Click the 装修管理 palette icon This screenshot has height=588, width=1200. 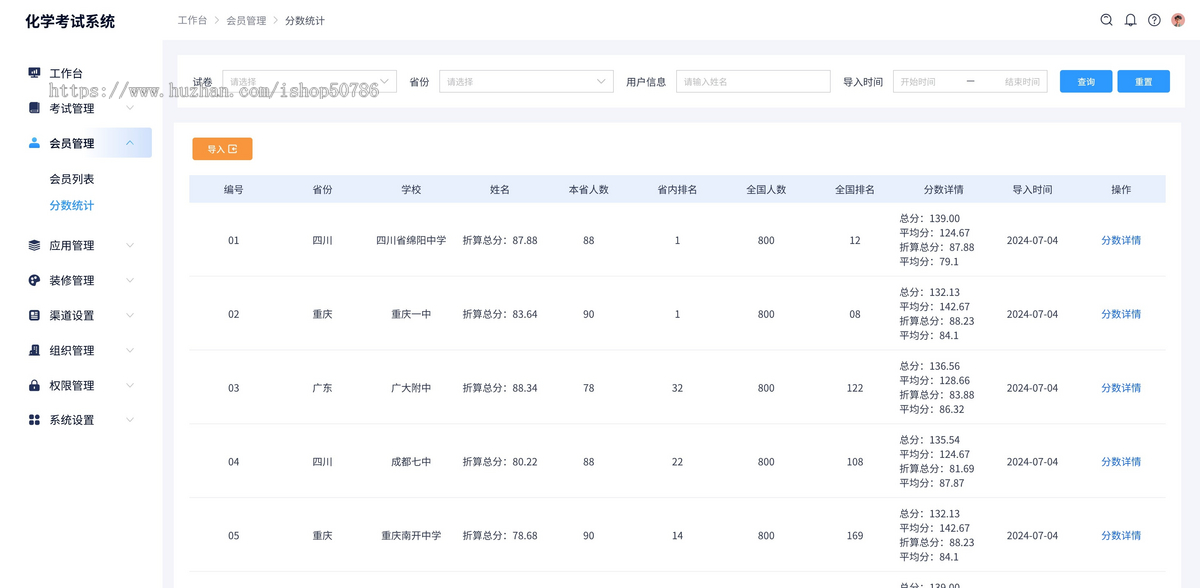[x=34, y=280]
